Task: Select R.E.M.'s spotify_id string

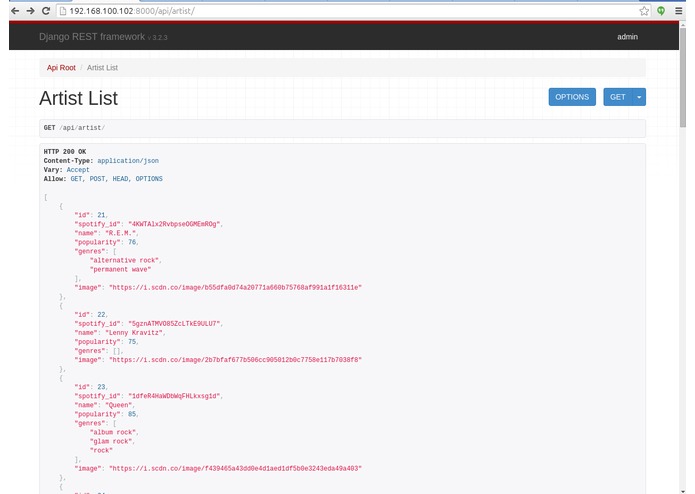Action: pos(174,224)
